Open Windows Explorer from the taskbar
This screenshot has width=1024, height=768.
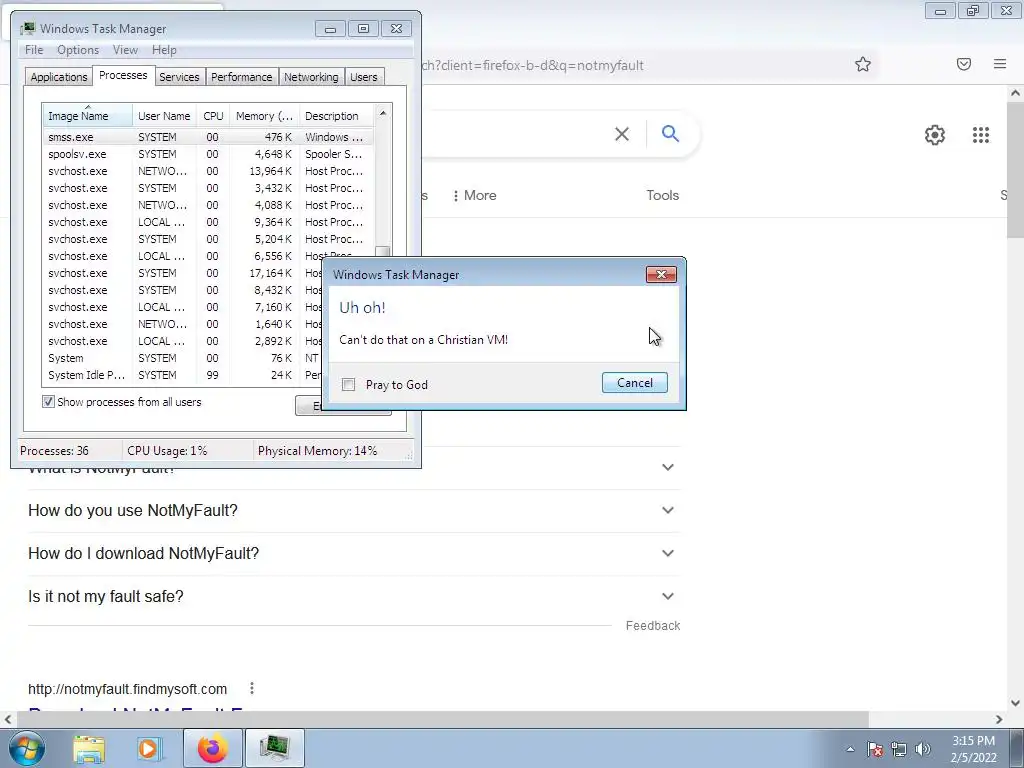89,748
